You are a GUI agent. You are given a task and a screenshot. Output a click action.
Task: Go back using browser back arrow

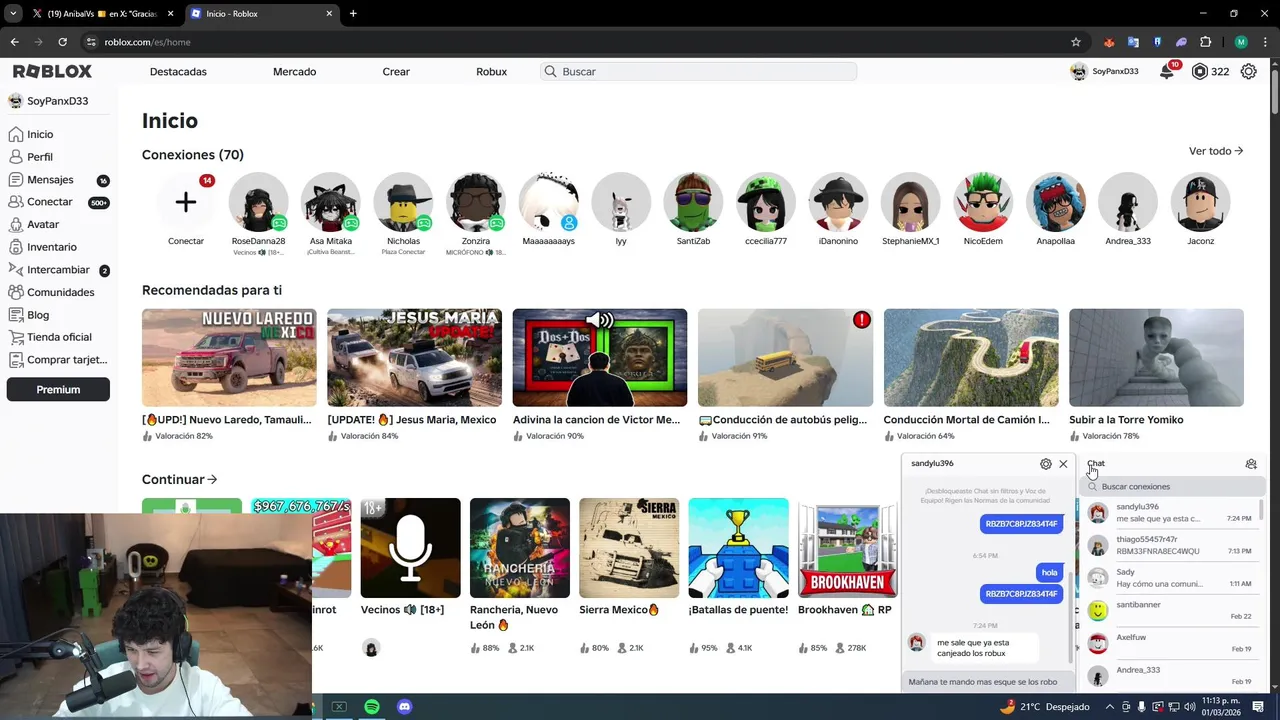14,42
